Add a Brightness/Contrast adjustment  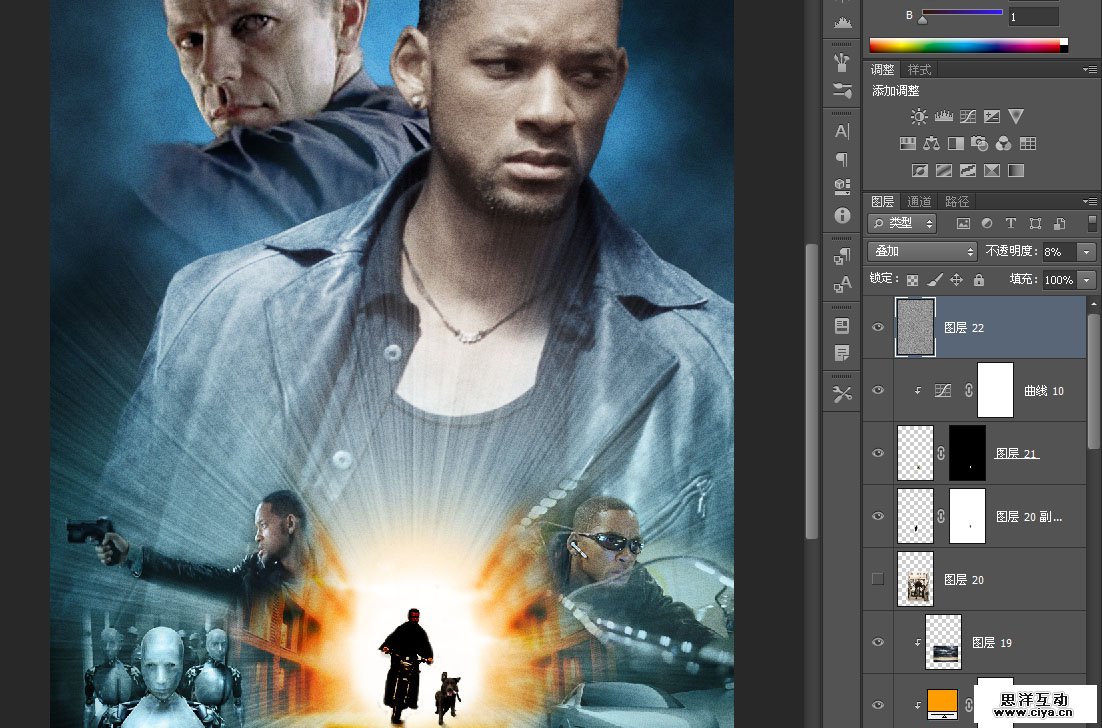[919, 117]
